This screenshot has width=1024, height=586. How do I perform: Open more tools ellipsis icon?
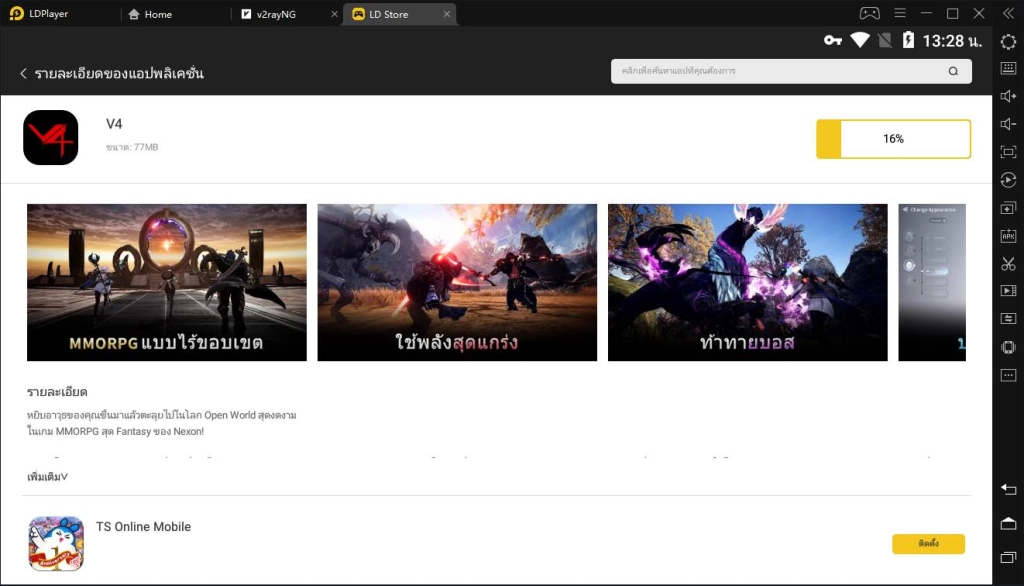(1008, 375)
